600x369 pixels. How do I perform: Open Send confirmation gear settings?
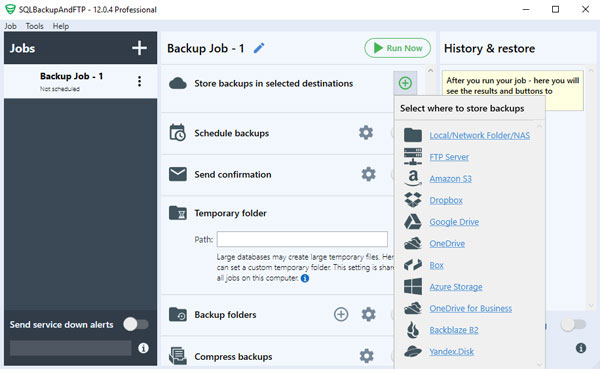pyautogui.click(x=368, y=174)
